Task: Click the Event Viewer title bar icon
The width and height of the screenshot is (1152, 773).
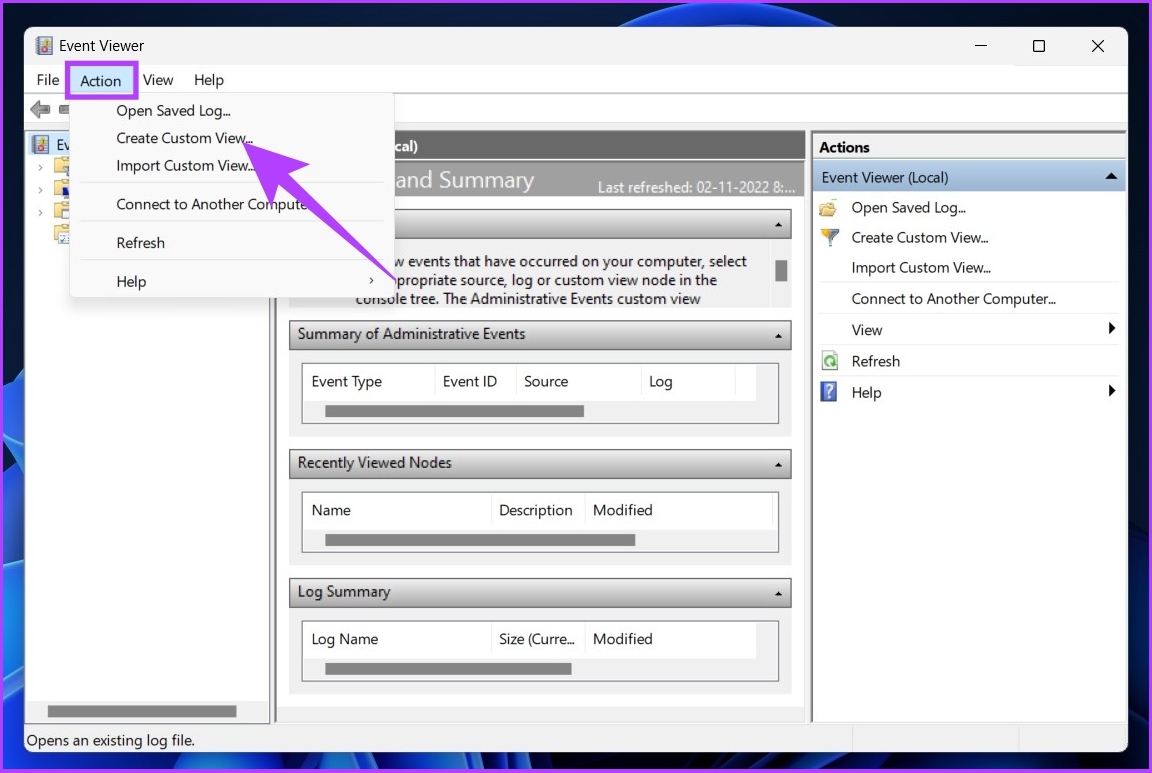Action: (44, 46)
